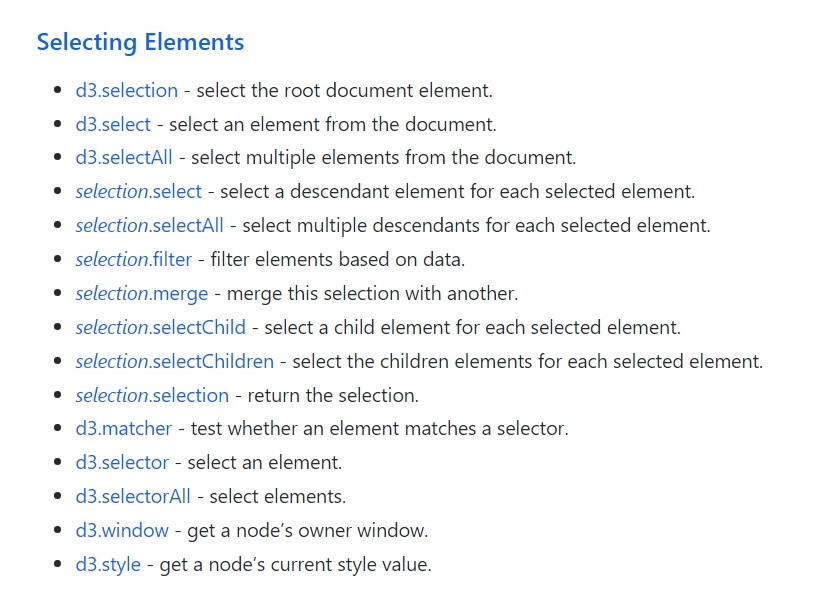Viewport: 822px width, 595px height.
Task: Open the d3.select documentation link
Action: coord(113,124)
